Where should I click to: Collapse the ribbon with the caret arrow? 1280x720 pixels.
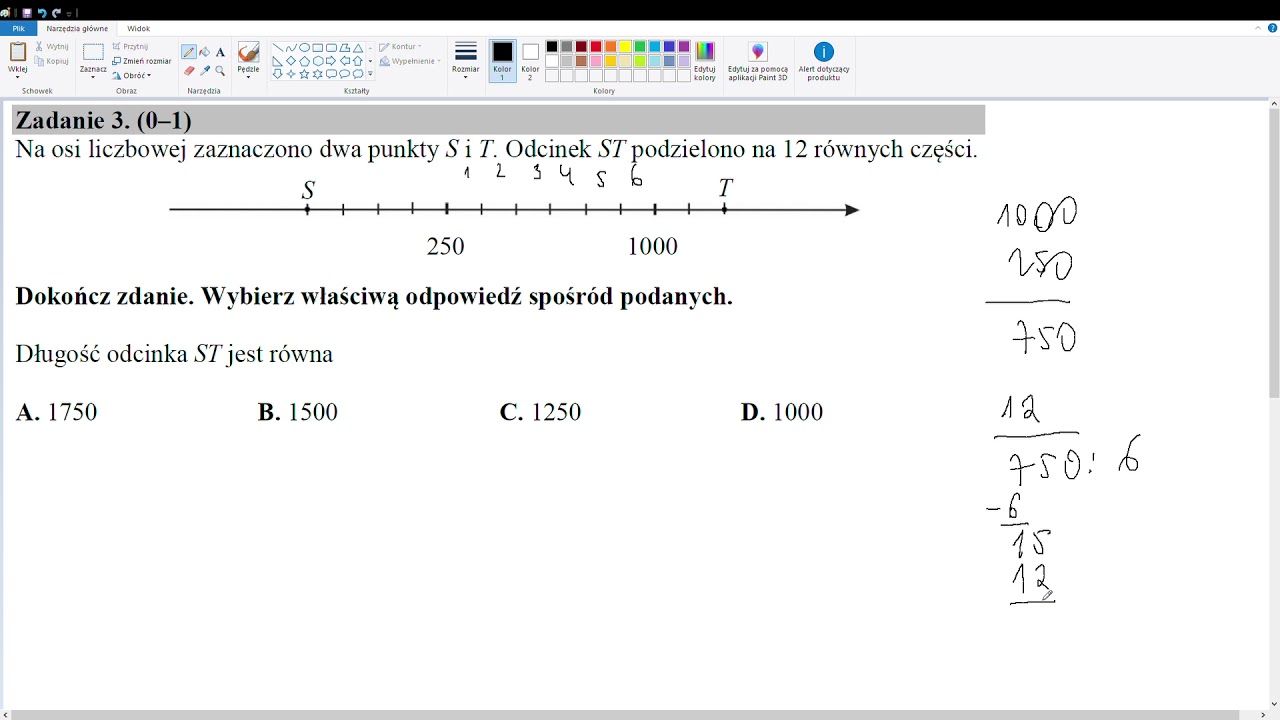coord(1258,28)
